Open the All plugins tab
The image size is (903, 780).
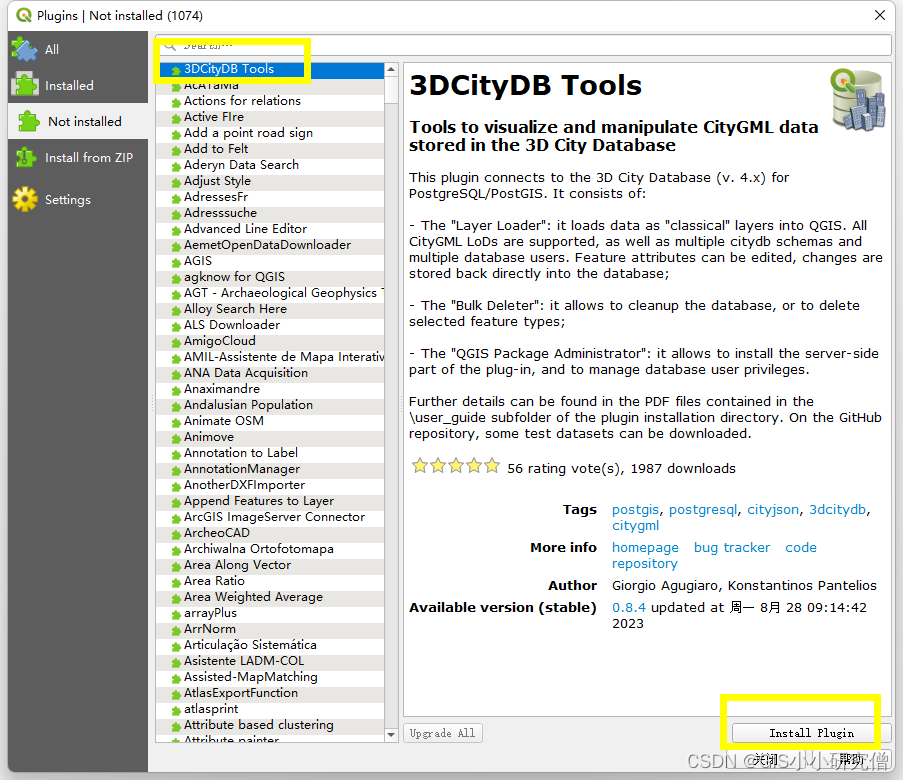point(78,50)
